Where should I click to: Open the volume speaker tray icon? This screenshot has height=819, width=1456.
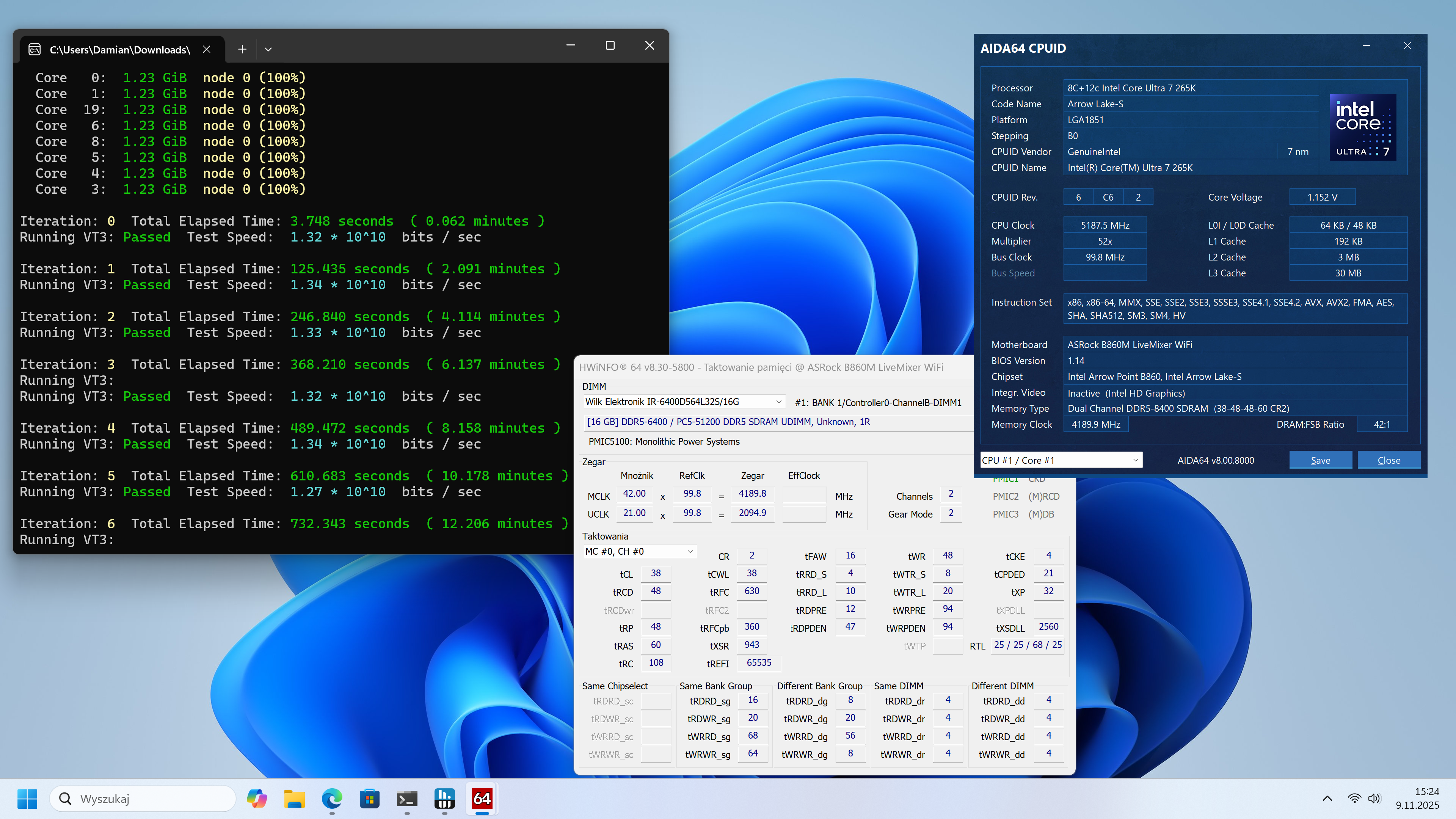click(1374, 798)
